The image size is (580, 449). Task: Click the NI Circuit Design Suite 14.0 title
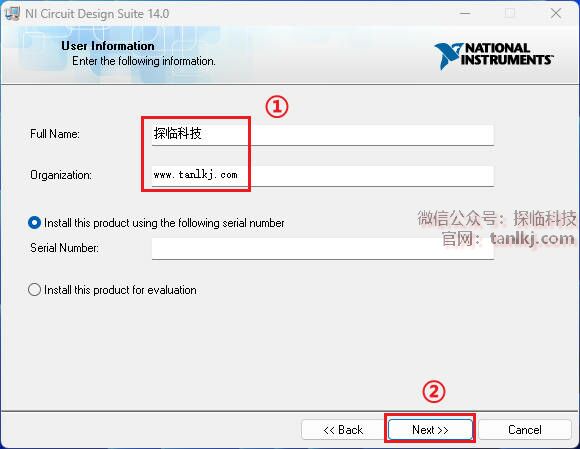click(x=97, y=14)
